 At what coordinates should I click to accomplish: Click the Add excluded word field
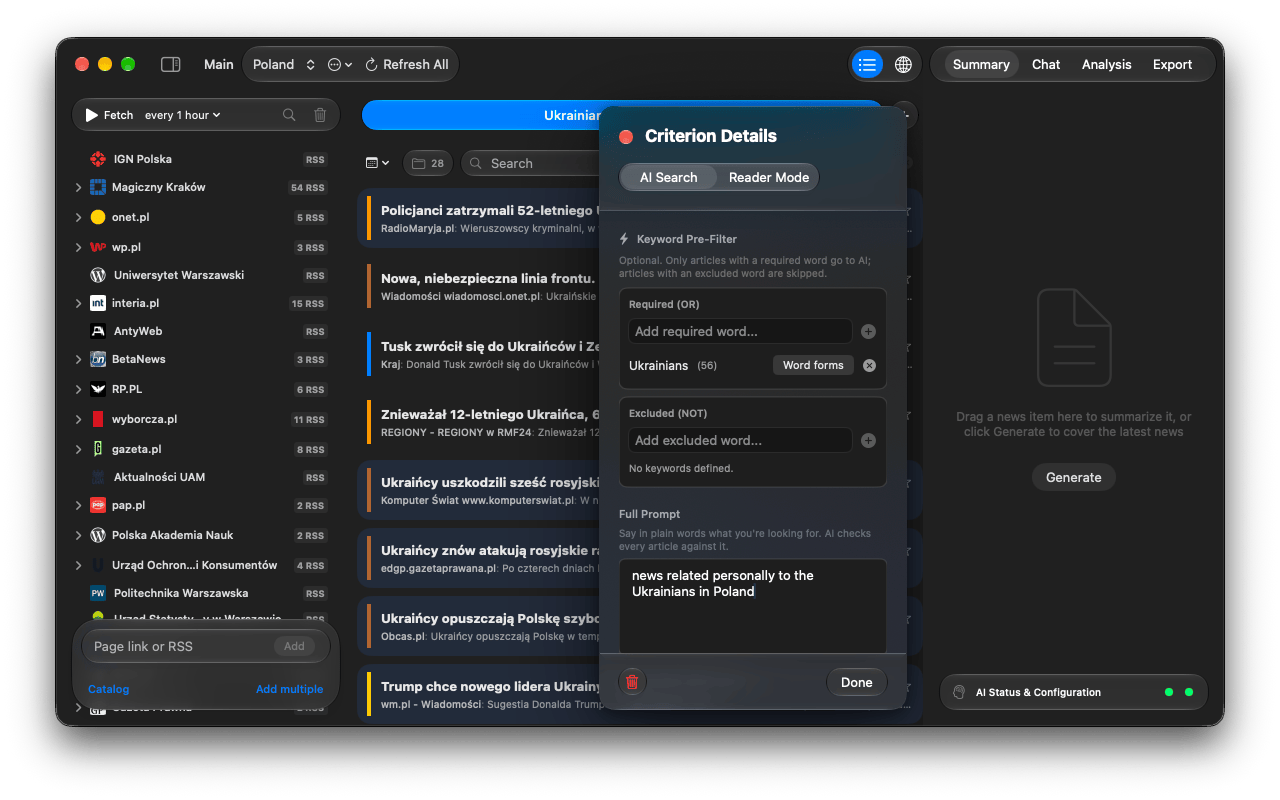pos(740,440)
